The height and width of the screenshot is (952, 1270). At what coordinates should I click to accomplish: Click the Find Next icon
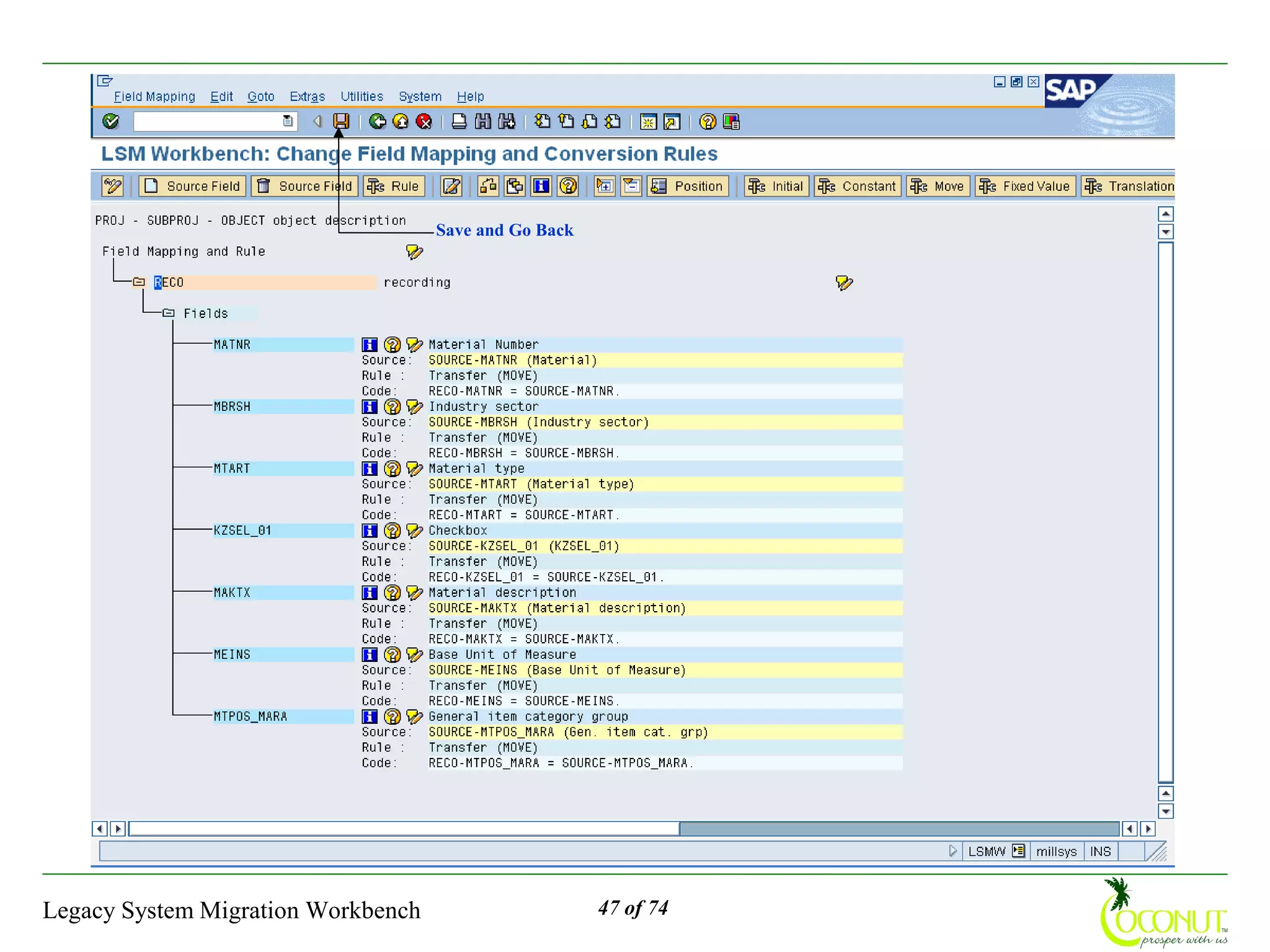507,121
